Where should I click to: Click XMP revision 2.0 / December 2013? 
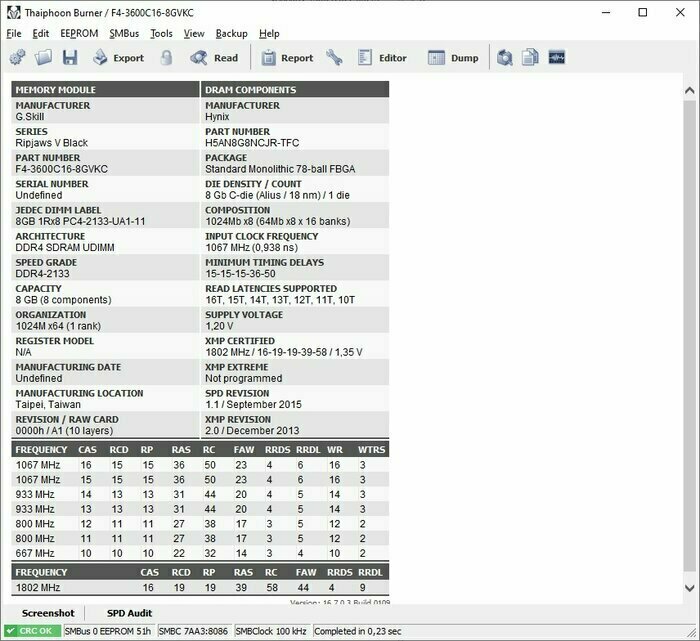pos(252,430)
